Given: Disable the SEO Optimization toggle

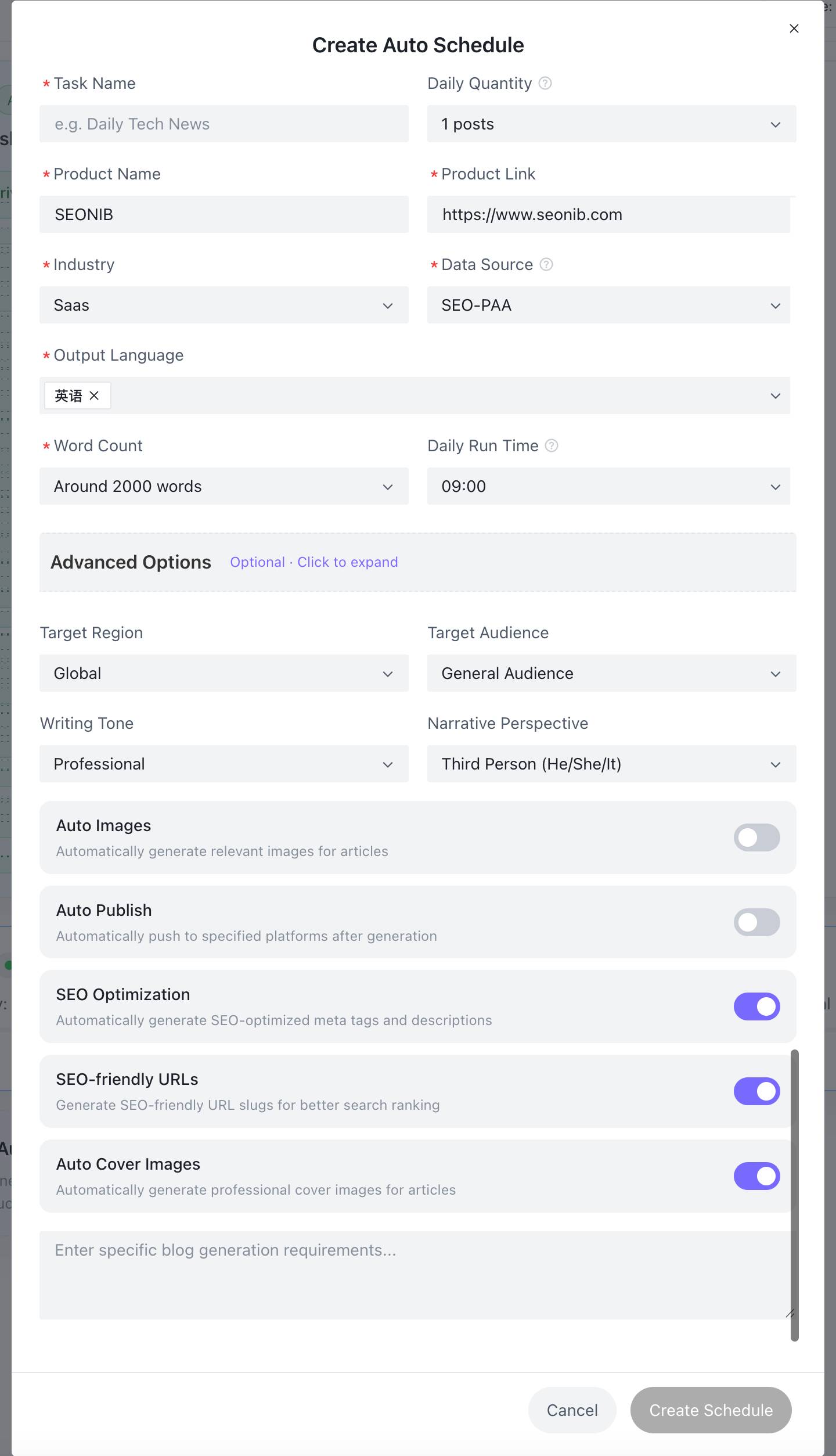Looking at the screenshot, I should point(756,1006).
